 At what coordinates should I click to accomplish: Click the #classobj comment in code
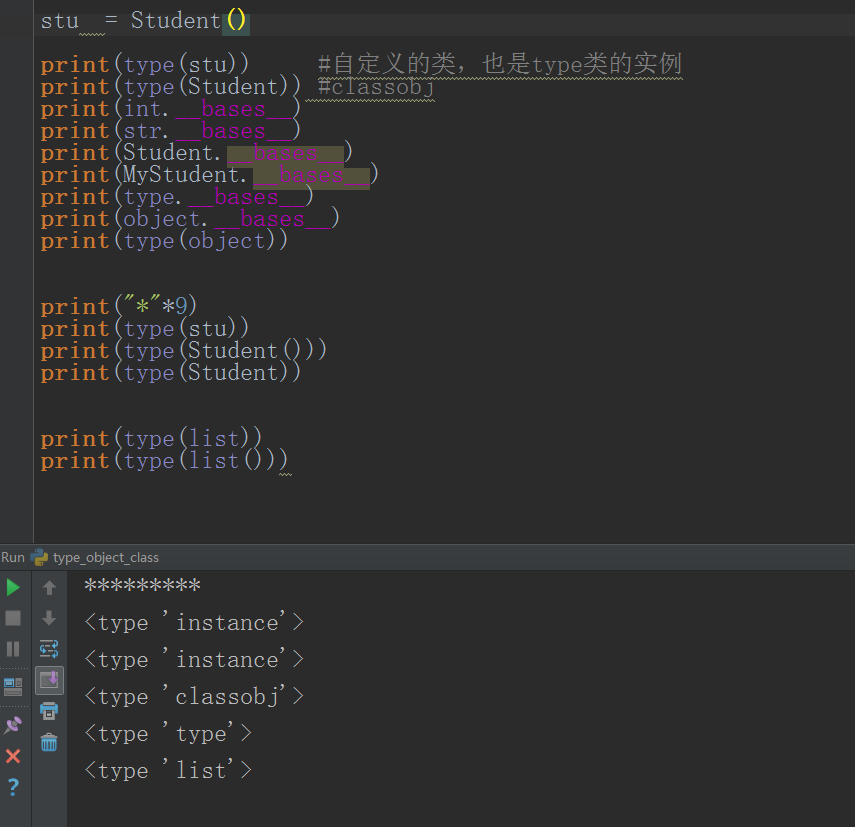pyautogui.click(x=376, y=87)
